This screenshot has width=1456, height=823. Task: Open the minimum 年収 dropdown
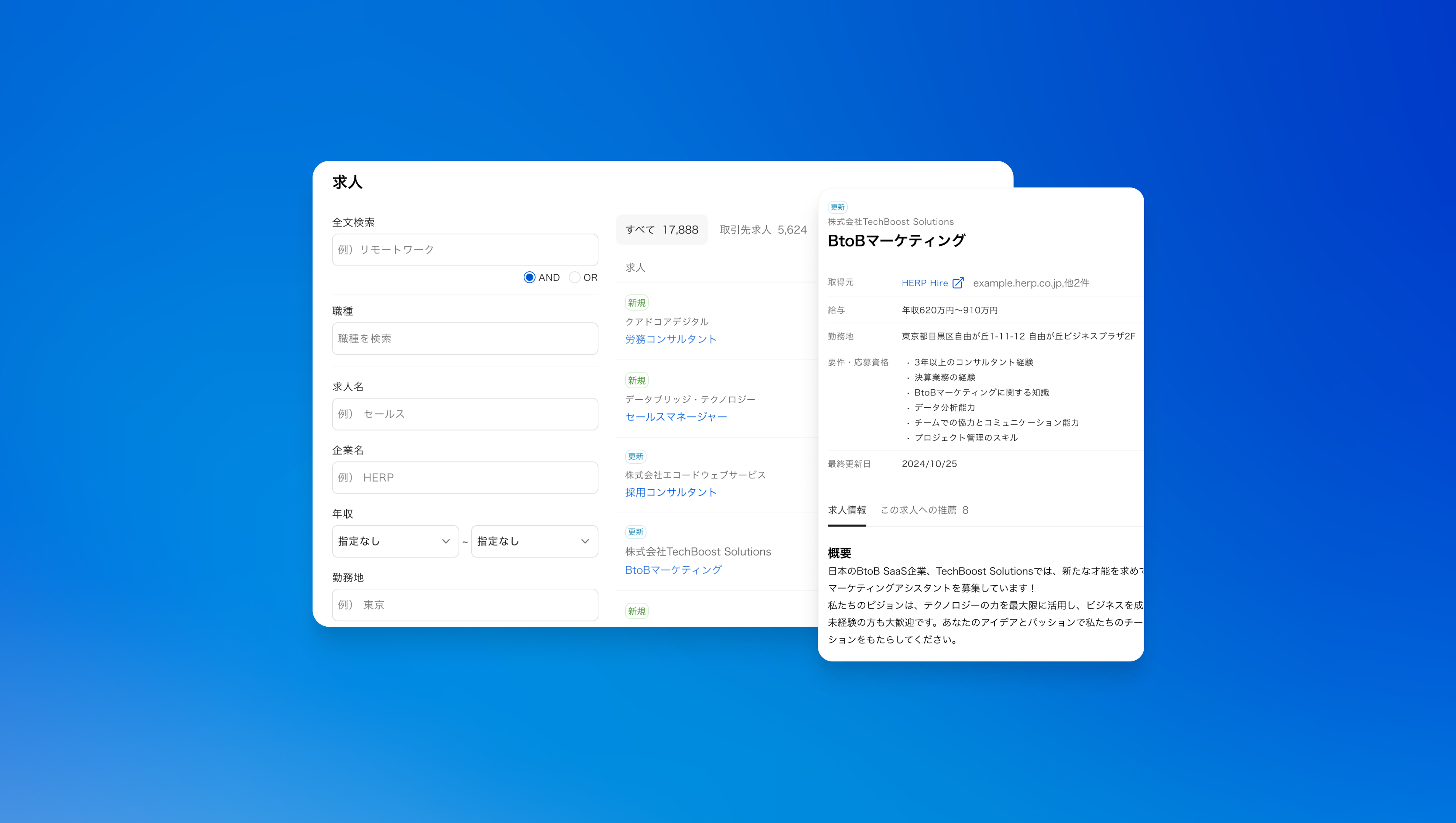[394, 541]
